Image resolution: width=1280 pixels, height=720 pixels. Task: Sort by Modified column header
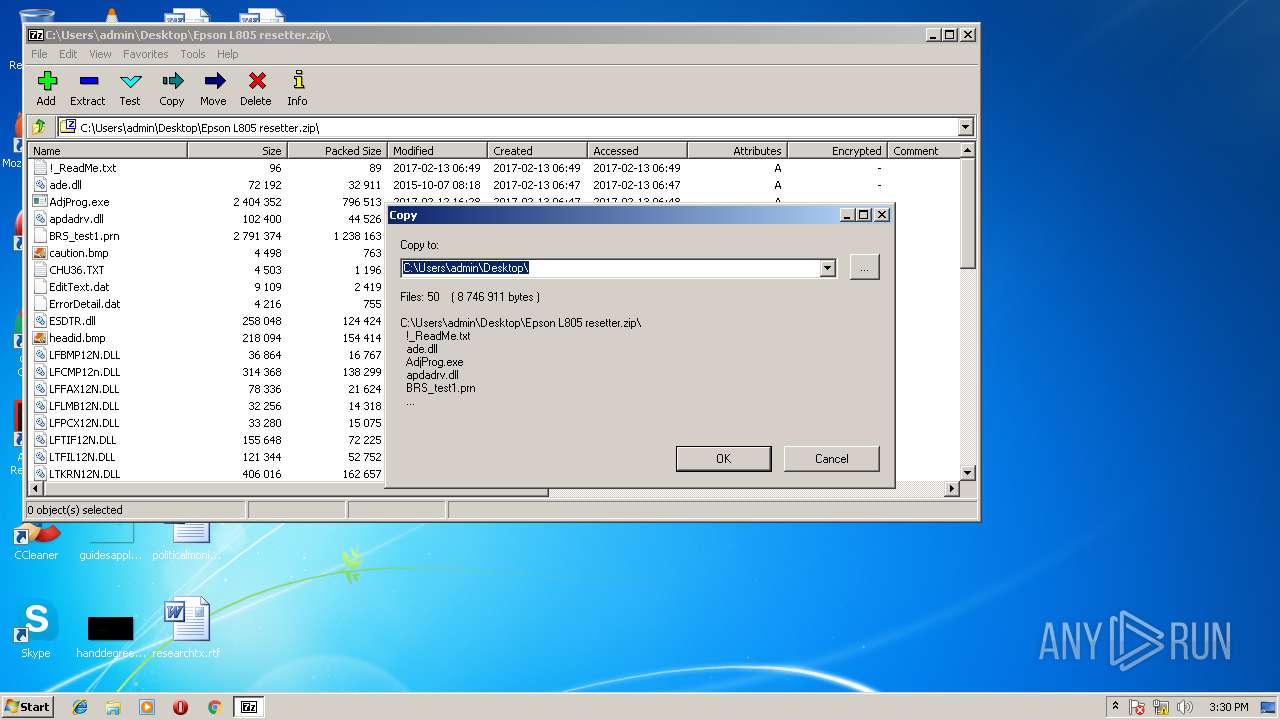(x=437, y=151)
